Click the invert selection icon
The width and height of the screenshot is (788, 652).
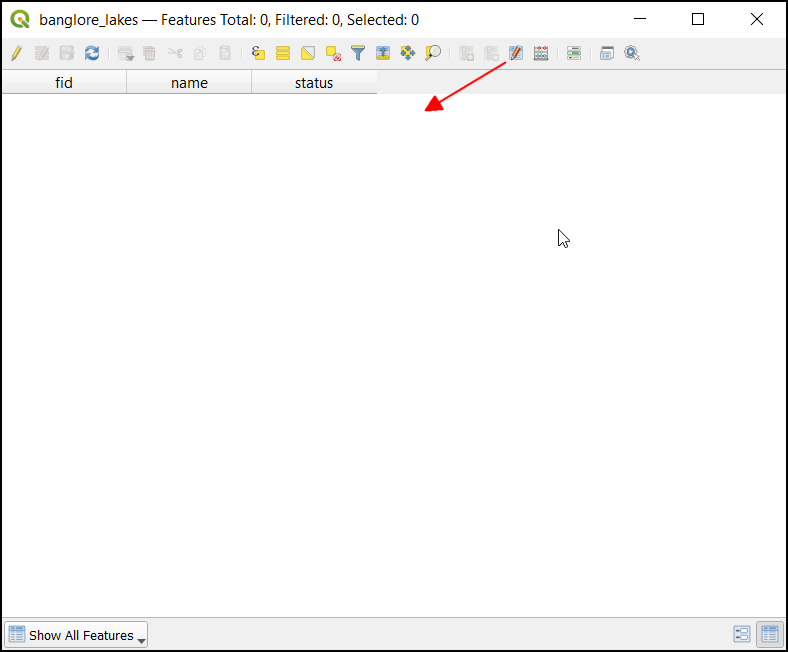(308, 53)
